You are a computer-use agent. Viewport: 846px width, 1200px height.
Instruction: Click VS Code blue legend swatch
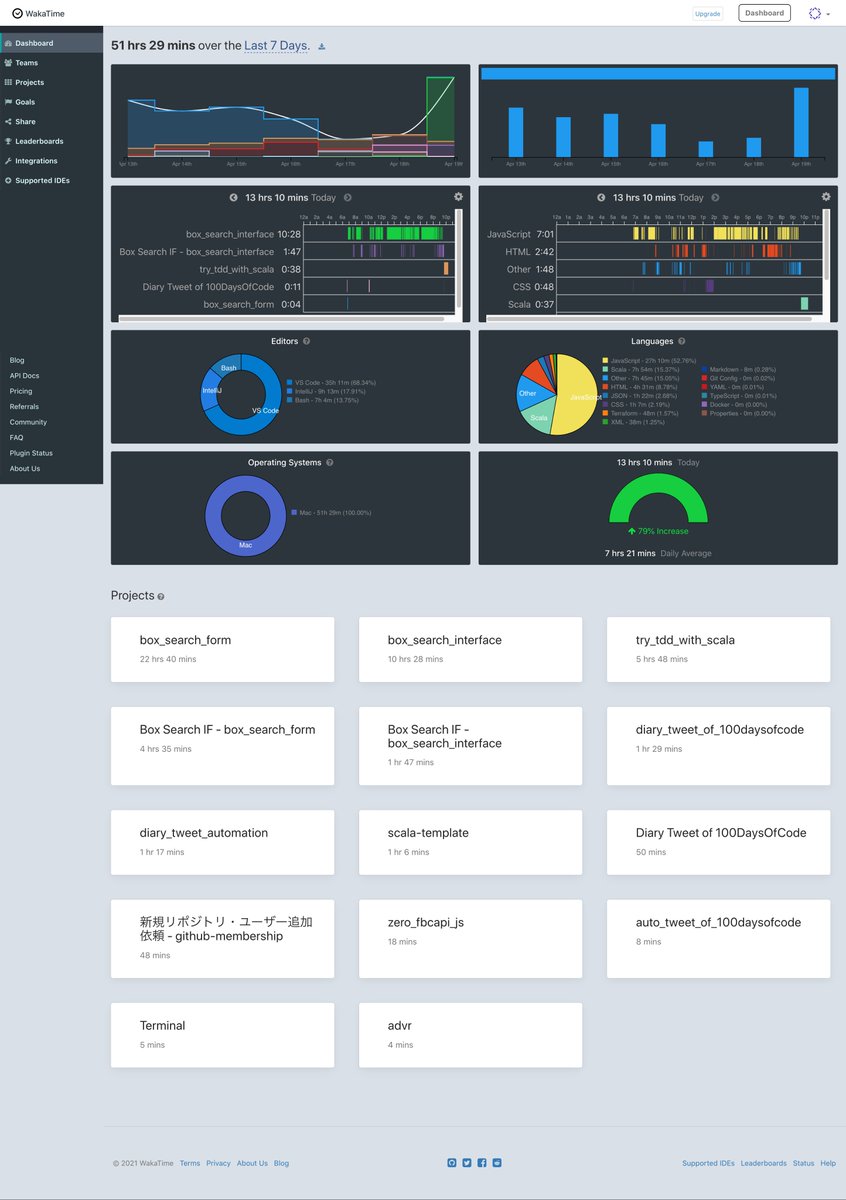point(289,382)
